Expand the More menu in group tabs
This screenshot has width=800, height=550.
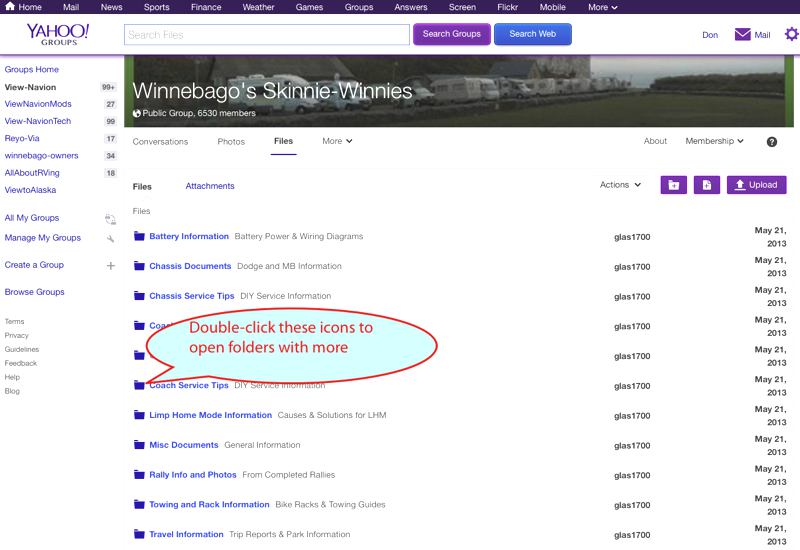point(337,142)
